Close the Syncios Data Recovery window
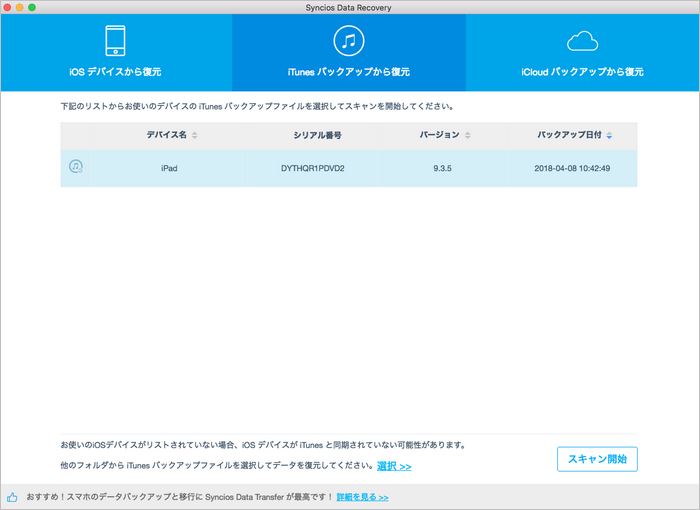Screen dimensions: 700x510 tap(7, 7)
